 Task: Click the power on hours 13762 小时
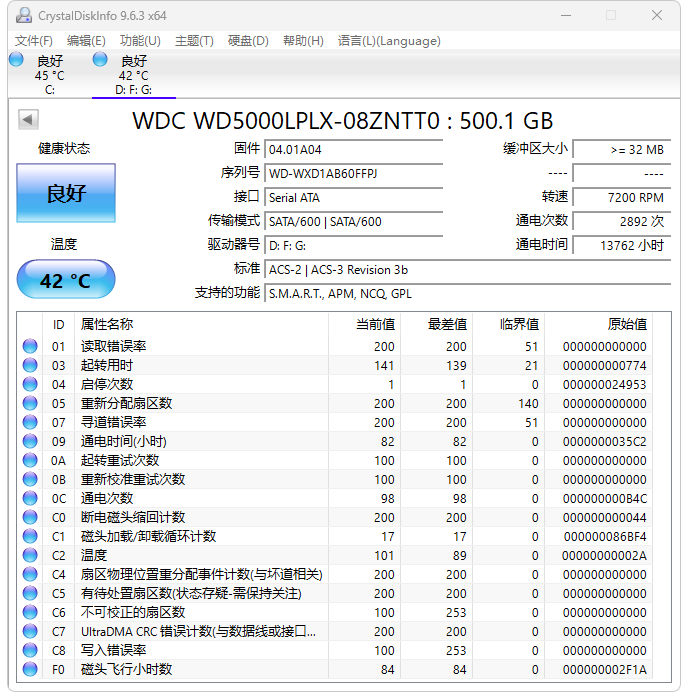(x=622, y=246)
